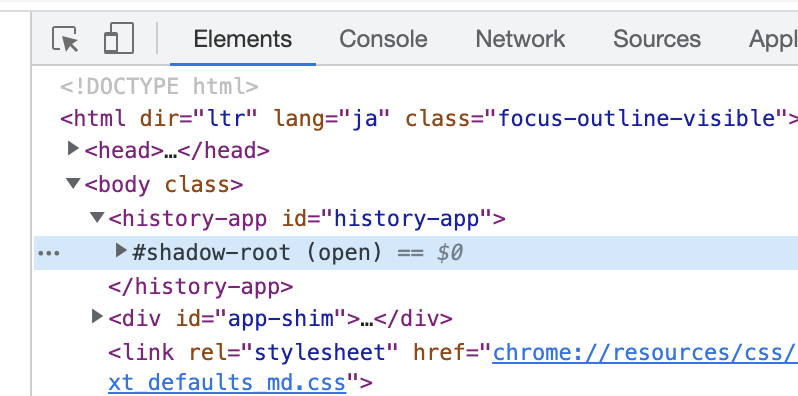Open the row actions ellipsis beside shadow-root

pos(49,253)
